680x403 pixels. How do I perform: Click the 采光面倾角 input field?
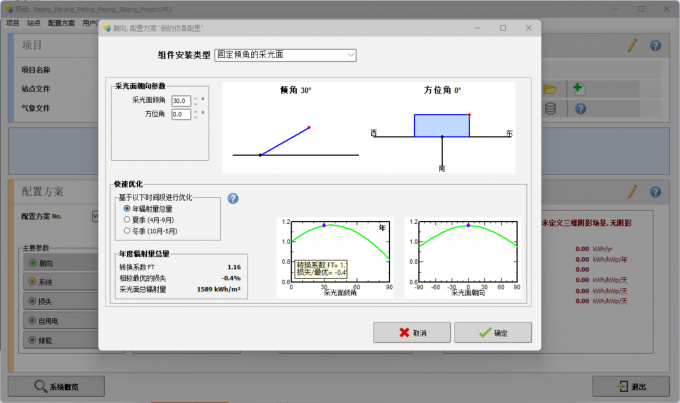pyautogui.click(x=181, y=101)
